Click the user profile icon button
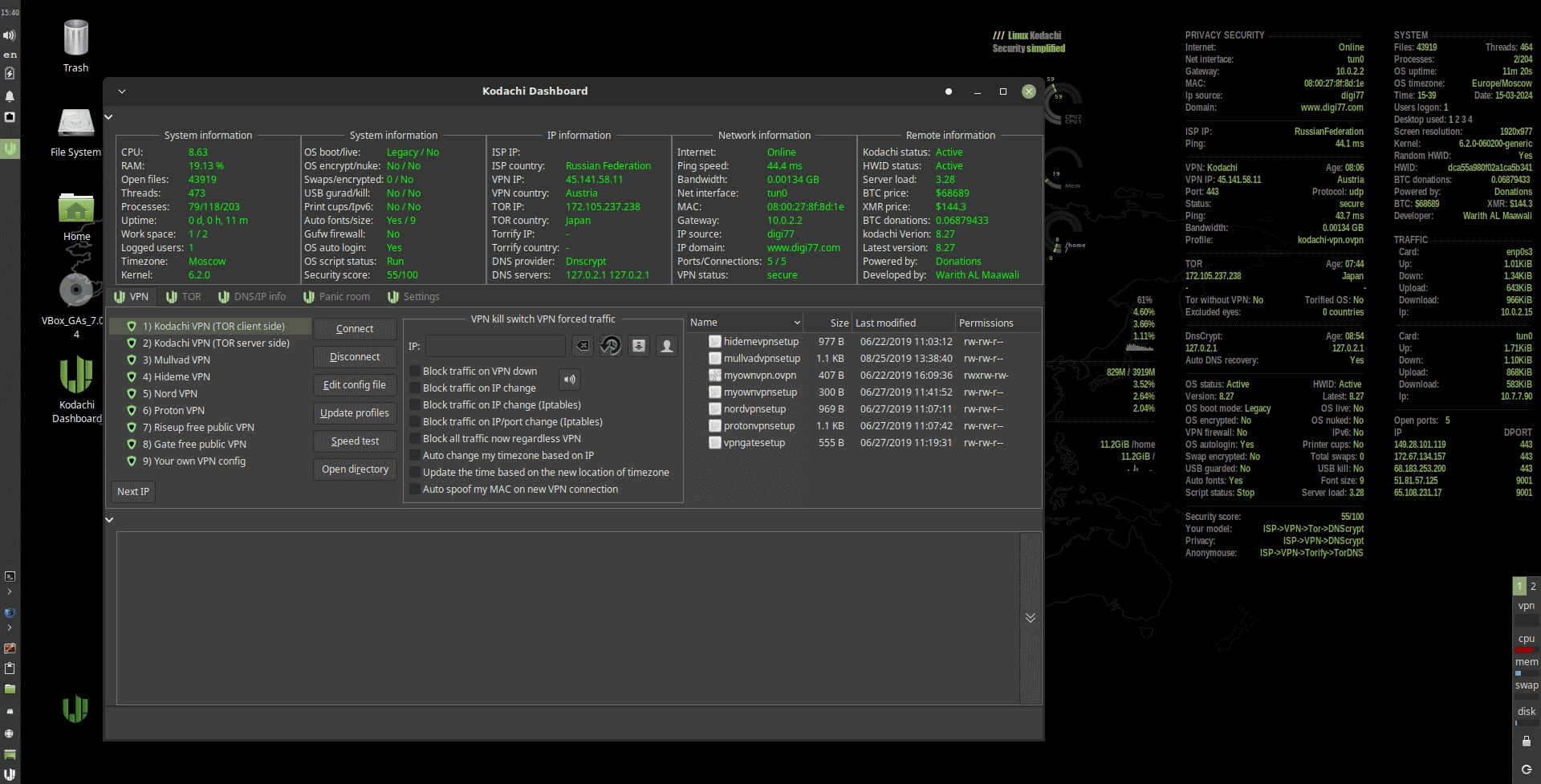This screenshot has height=784, width=1541. tap(666, 346)
